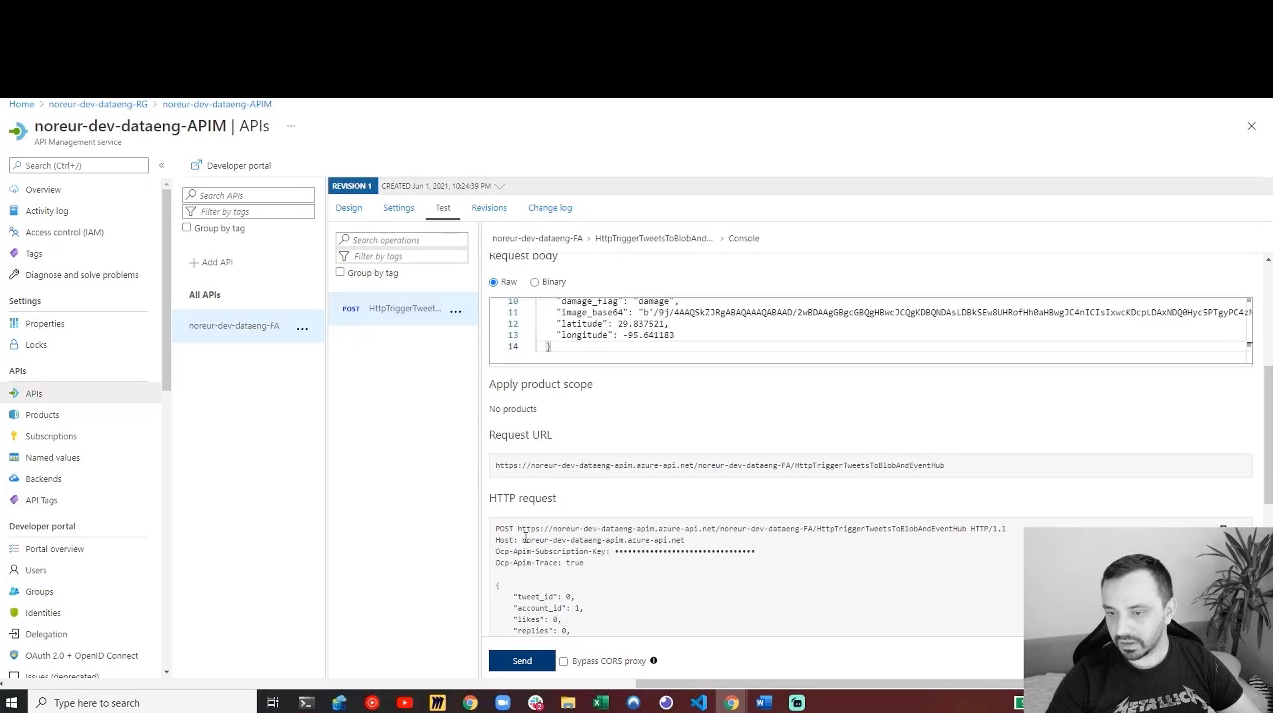The image size is (1273, 713).
Task: Click the API Tags icon
Action: point(14,500)
